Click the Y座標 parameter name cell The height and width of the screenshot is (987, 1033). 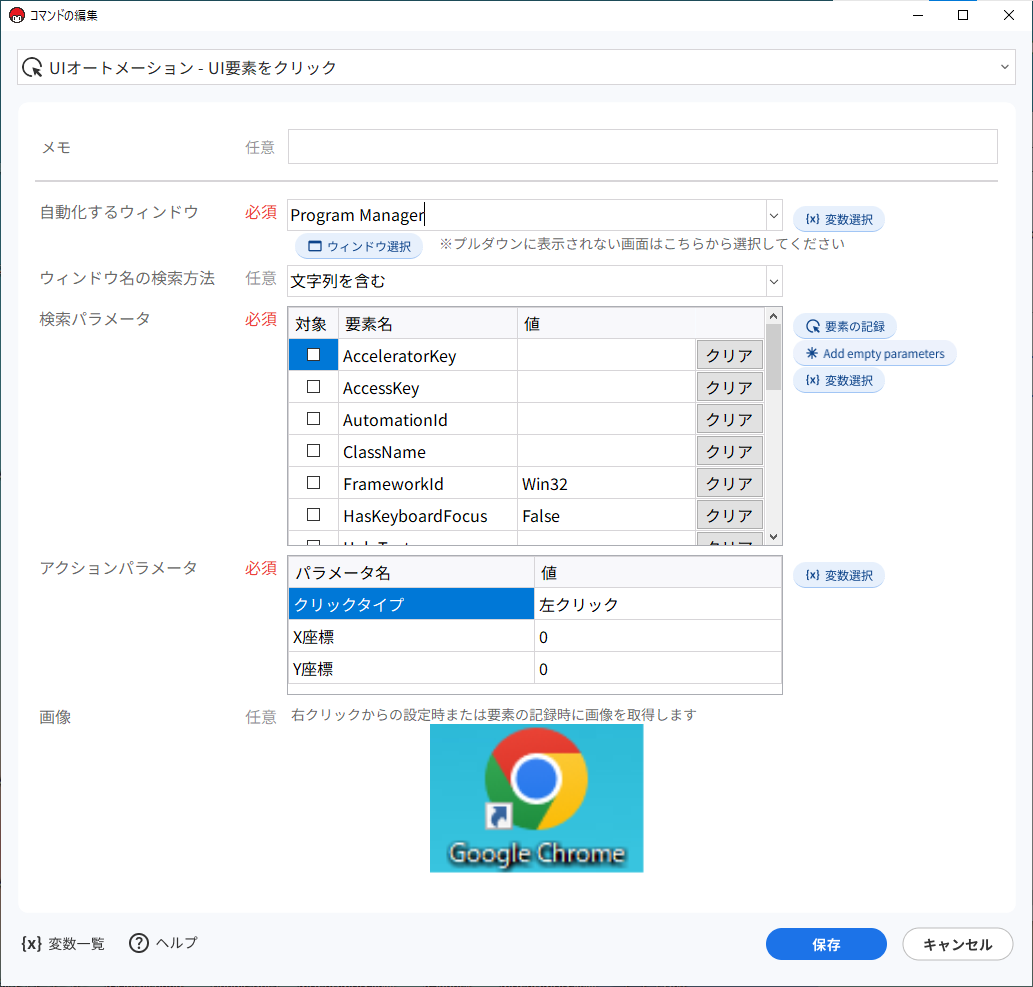point(411,669)
